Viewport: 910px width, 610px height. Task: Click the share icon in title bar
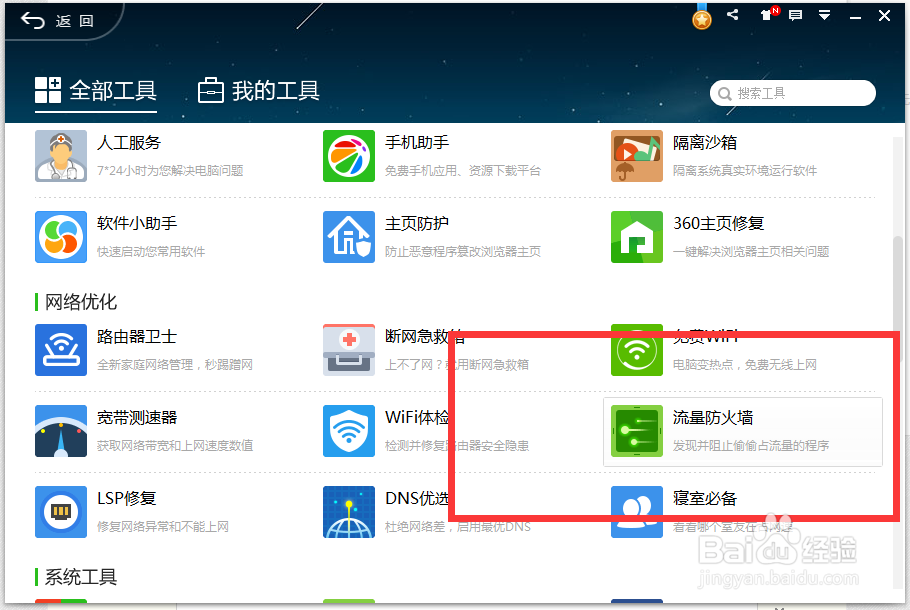point(732,15)
